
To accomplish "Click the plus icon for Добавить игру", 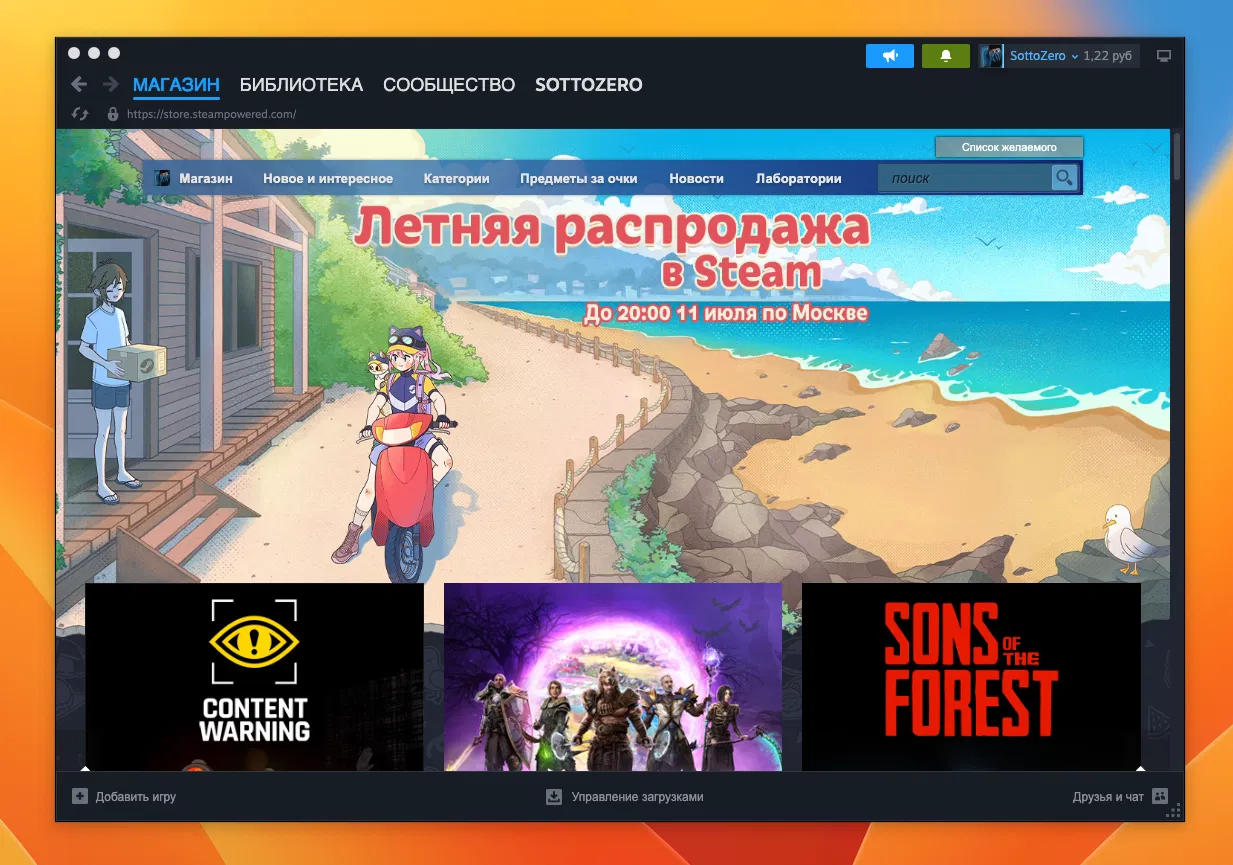I will pos(80,797).
